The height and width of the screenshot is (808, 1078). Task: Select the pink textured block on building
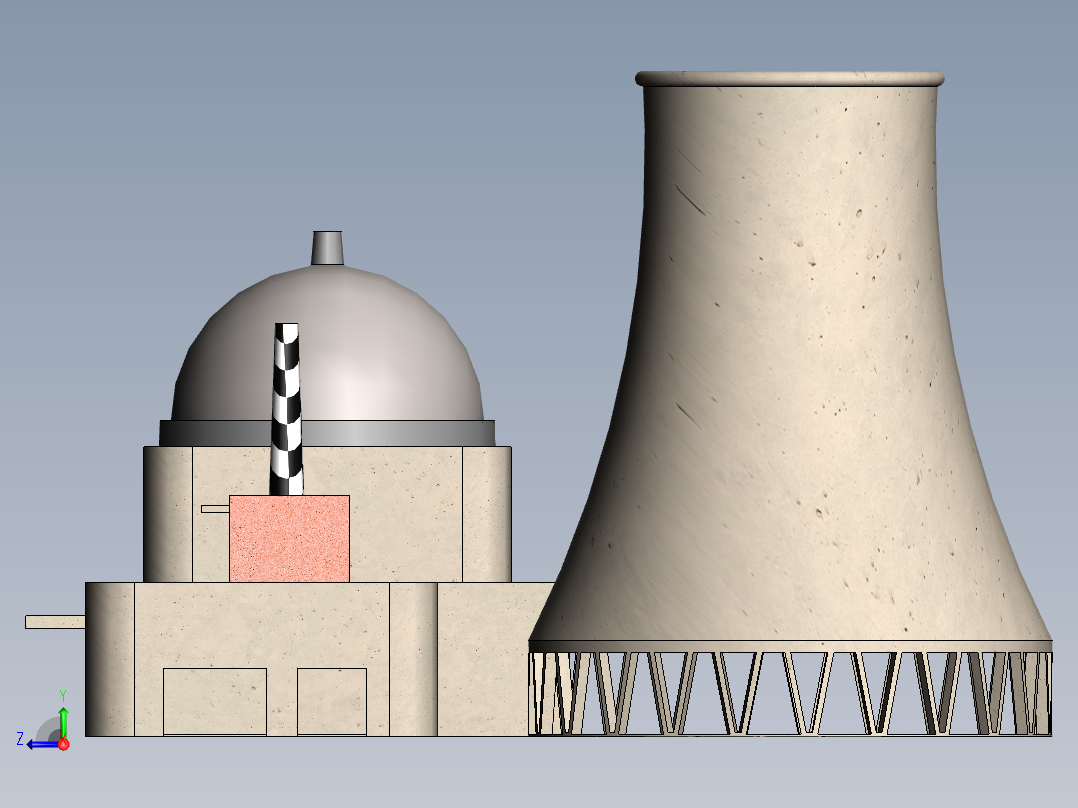(x=289, y=538)
